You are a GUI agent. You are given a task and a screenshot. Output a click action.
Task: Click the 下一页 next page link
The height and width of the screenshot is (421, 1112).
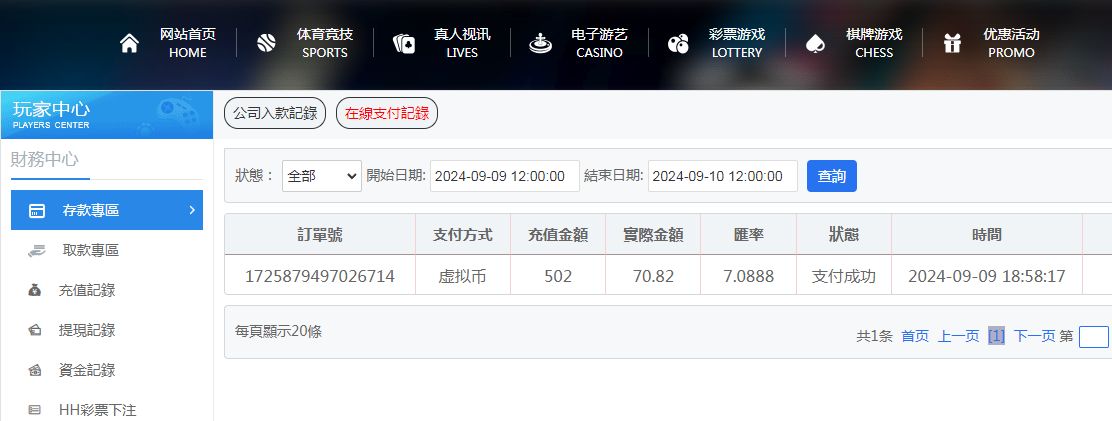coord(1034,336)
